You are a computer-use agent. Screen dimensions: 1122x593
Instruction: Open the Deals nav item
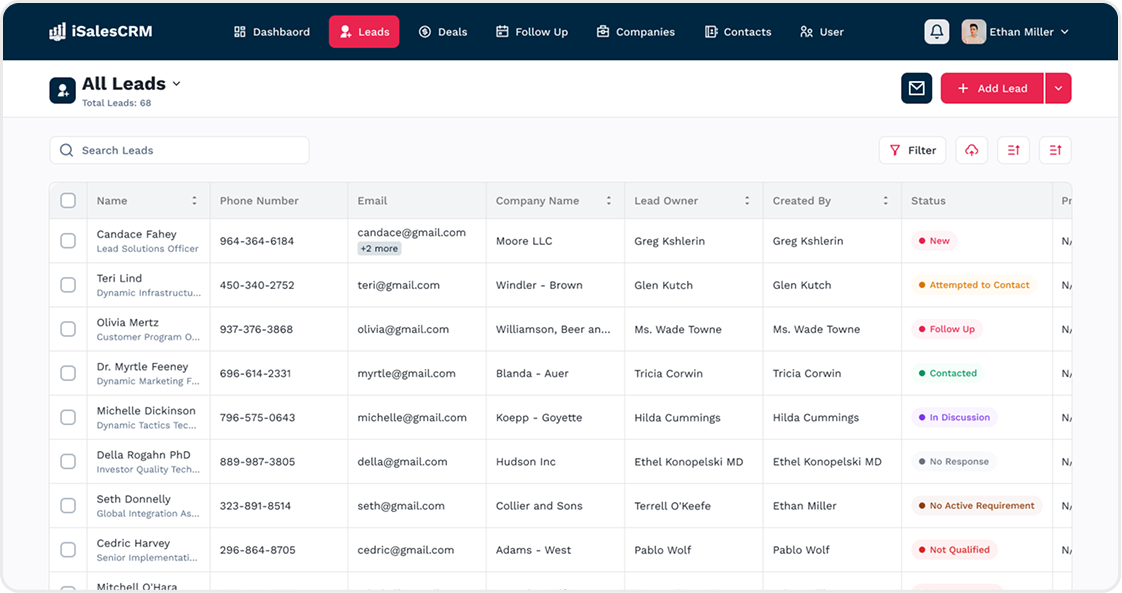pos(443,31)
